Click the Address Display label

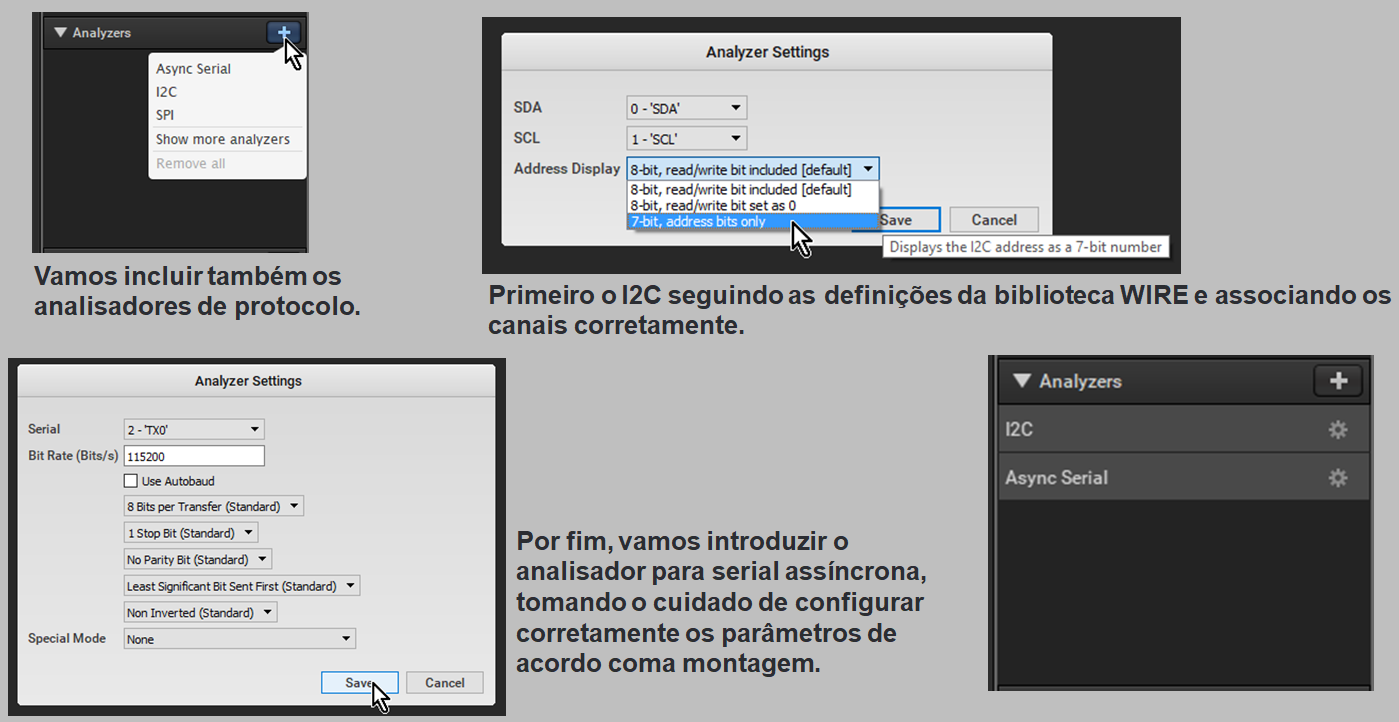(x=567, y=169)
